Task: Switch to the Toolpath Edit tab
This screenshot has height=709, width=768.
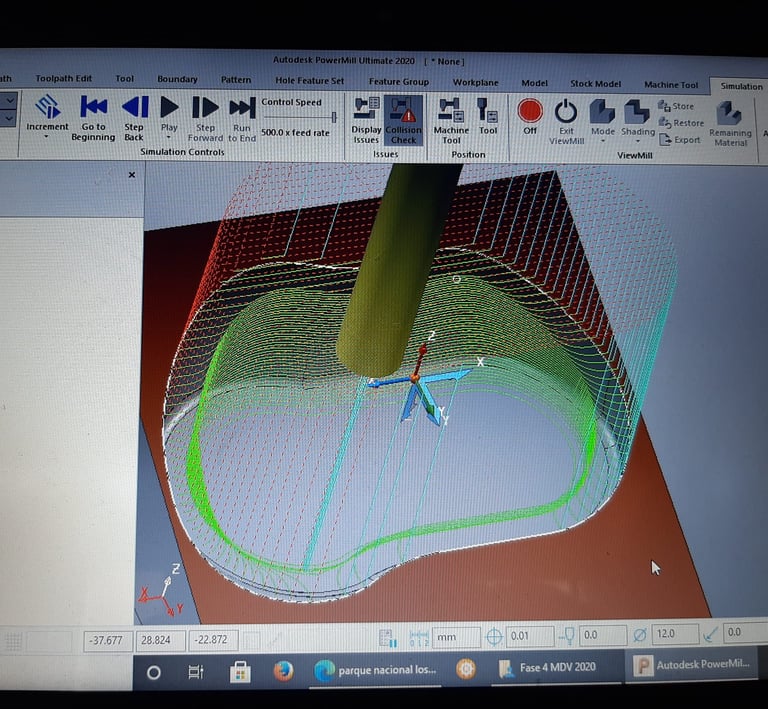Action: (63, 78)
